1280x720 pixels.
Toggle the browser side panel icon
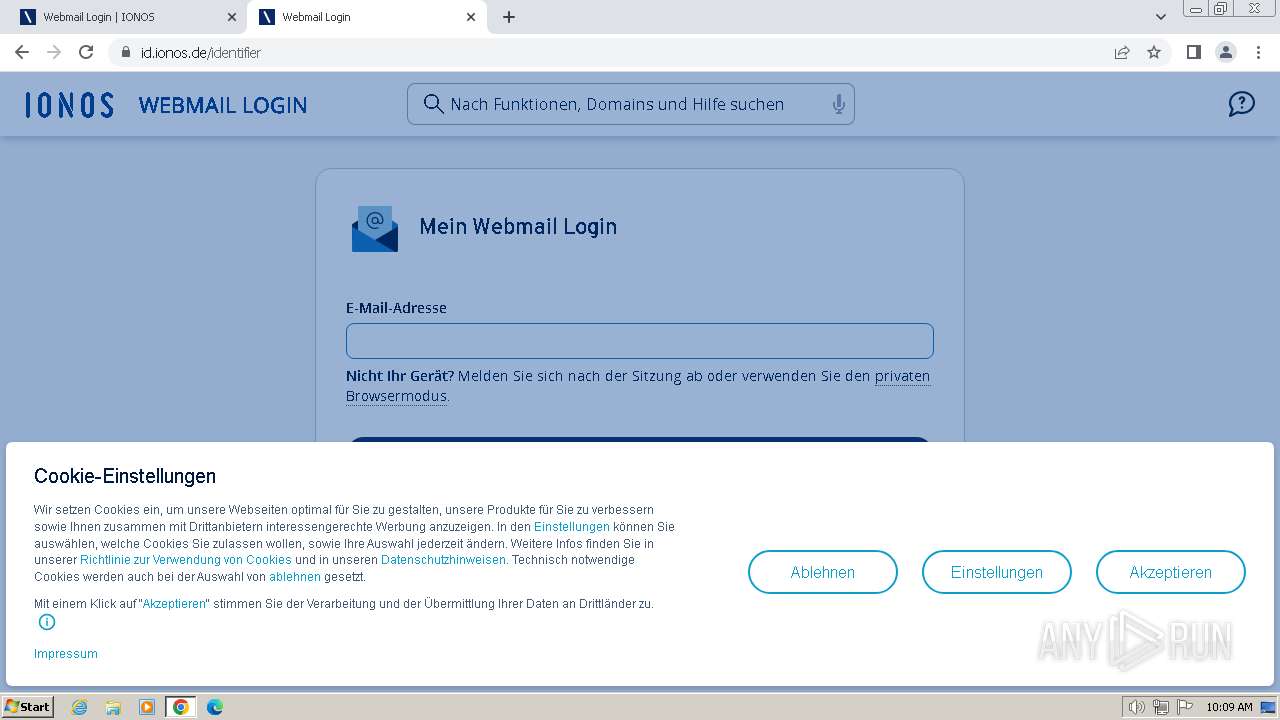click(x=1193, y=52)
